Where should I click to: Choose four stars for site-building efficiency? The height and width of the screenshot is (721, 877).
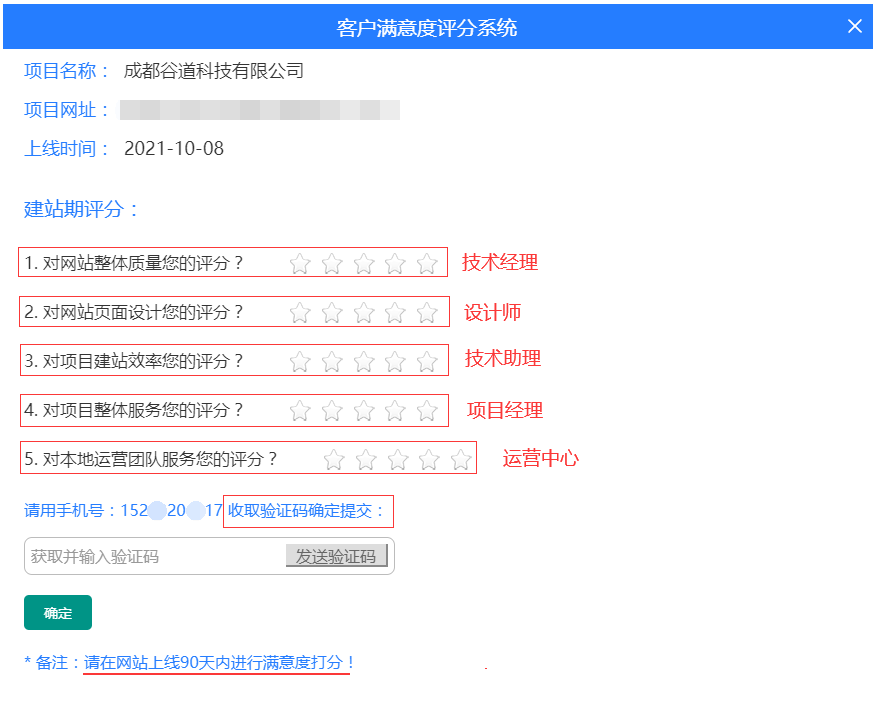(x=396, y=362)
